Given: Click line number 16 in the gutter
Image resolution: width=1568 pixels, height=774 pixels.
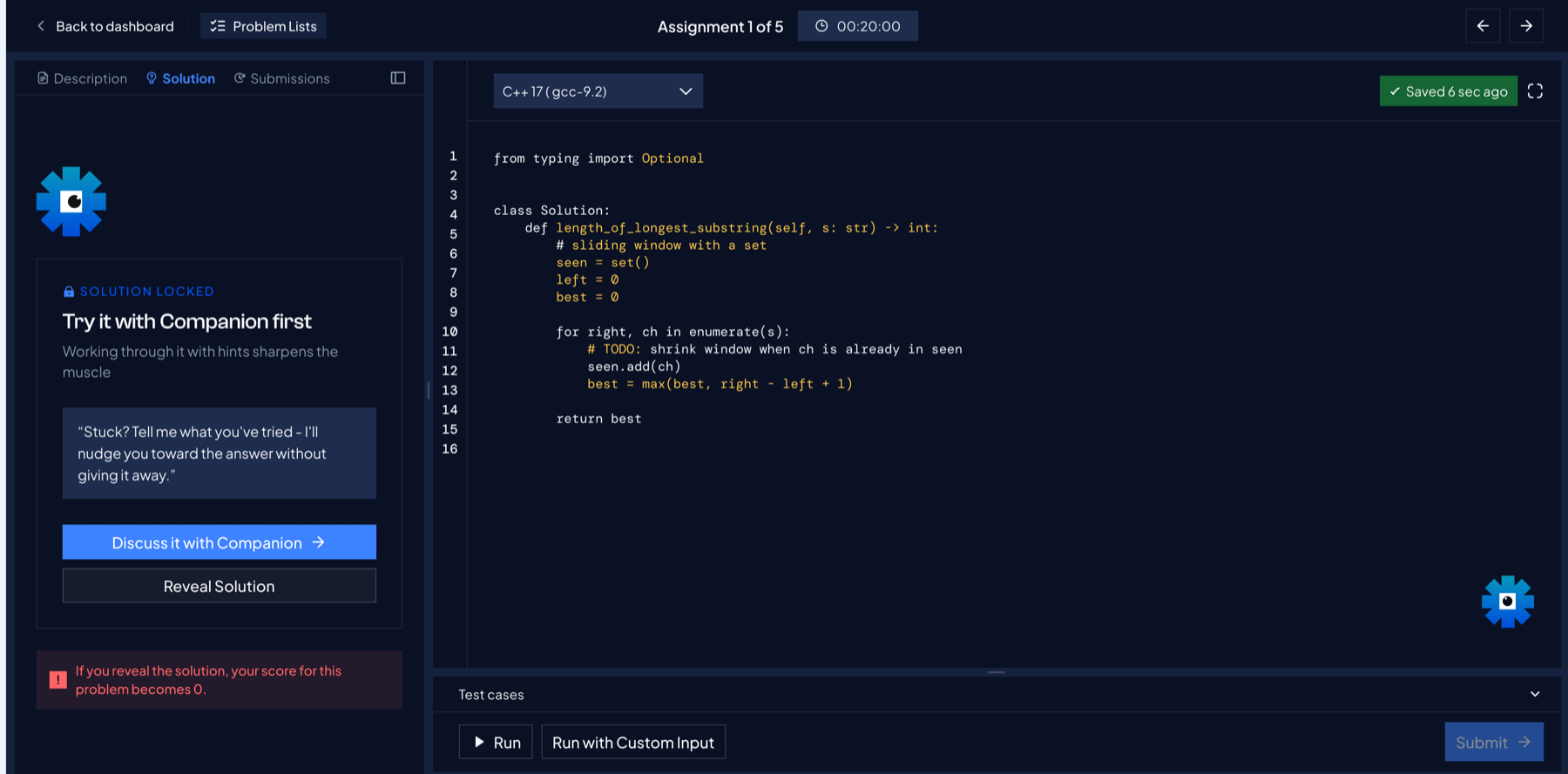Looking at the screenshot, I should (x=449, y=449).
